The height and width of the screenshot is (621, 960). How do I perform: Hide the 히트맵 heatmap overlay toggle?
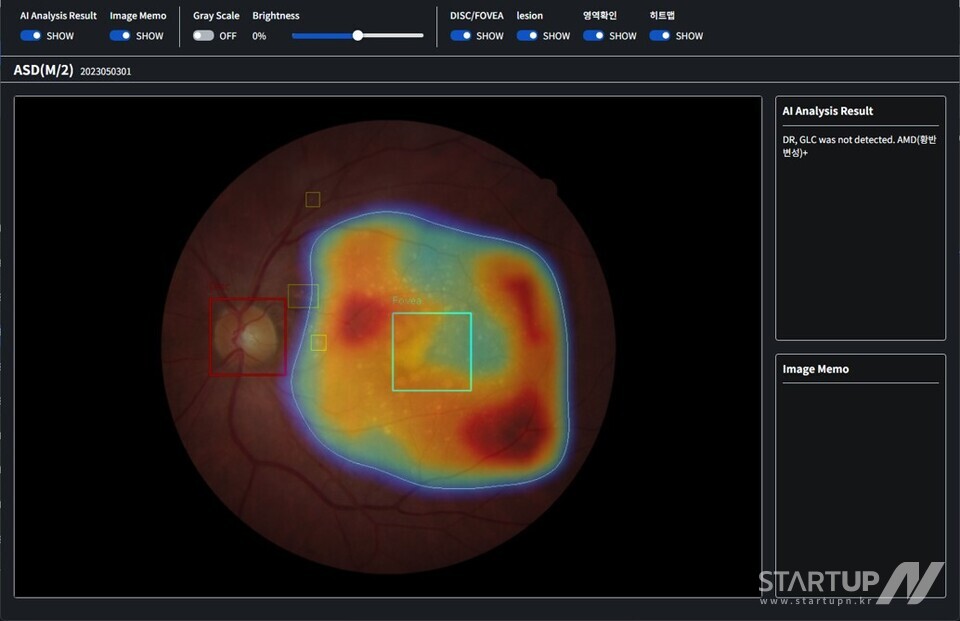(x=660, y=36)
